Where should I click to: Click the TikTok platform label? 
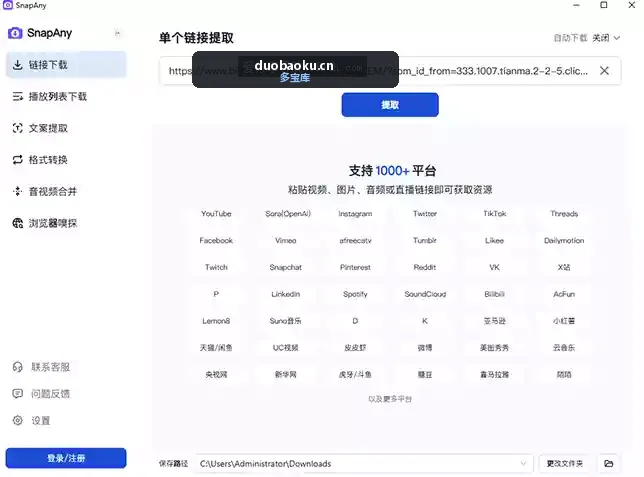pos(494,214)
